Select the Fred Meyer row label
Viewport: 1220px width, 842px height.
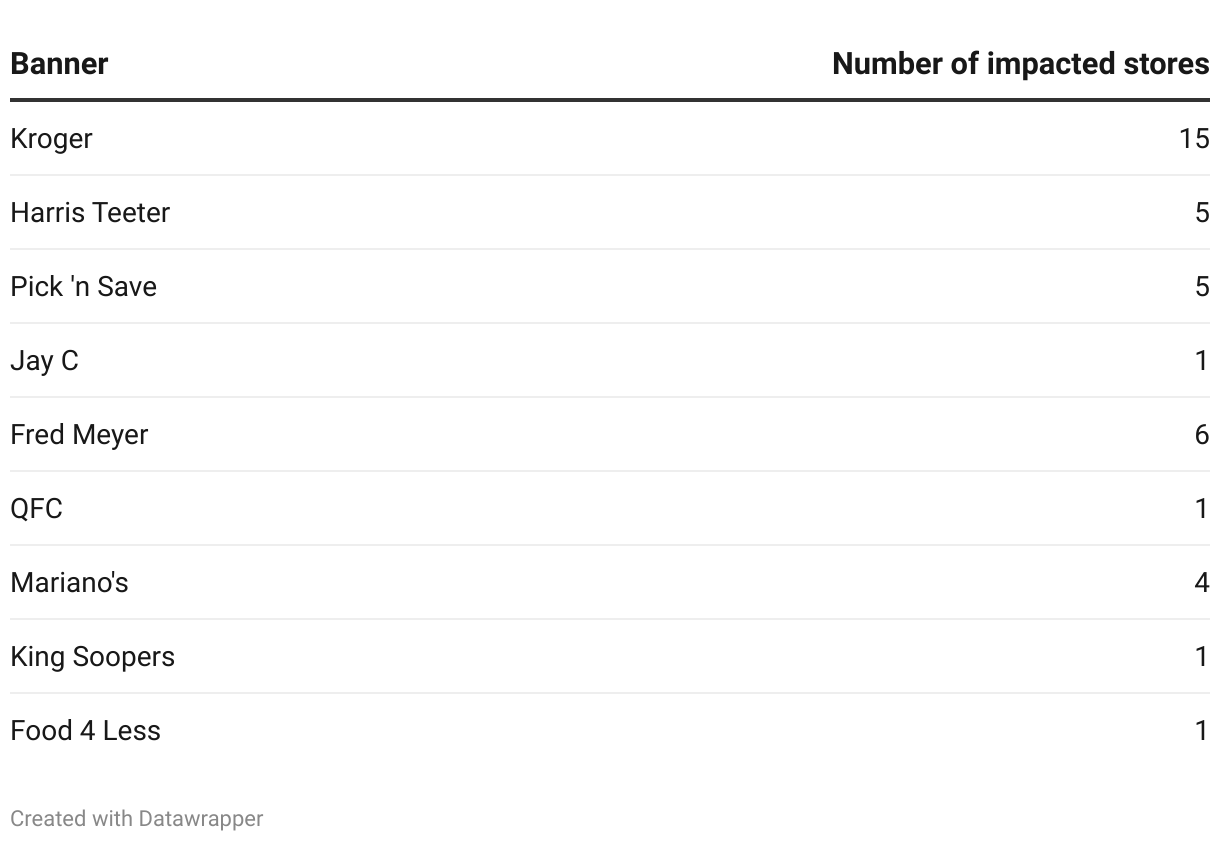pos(79,434)
